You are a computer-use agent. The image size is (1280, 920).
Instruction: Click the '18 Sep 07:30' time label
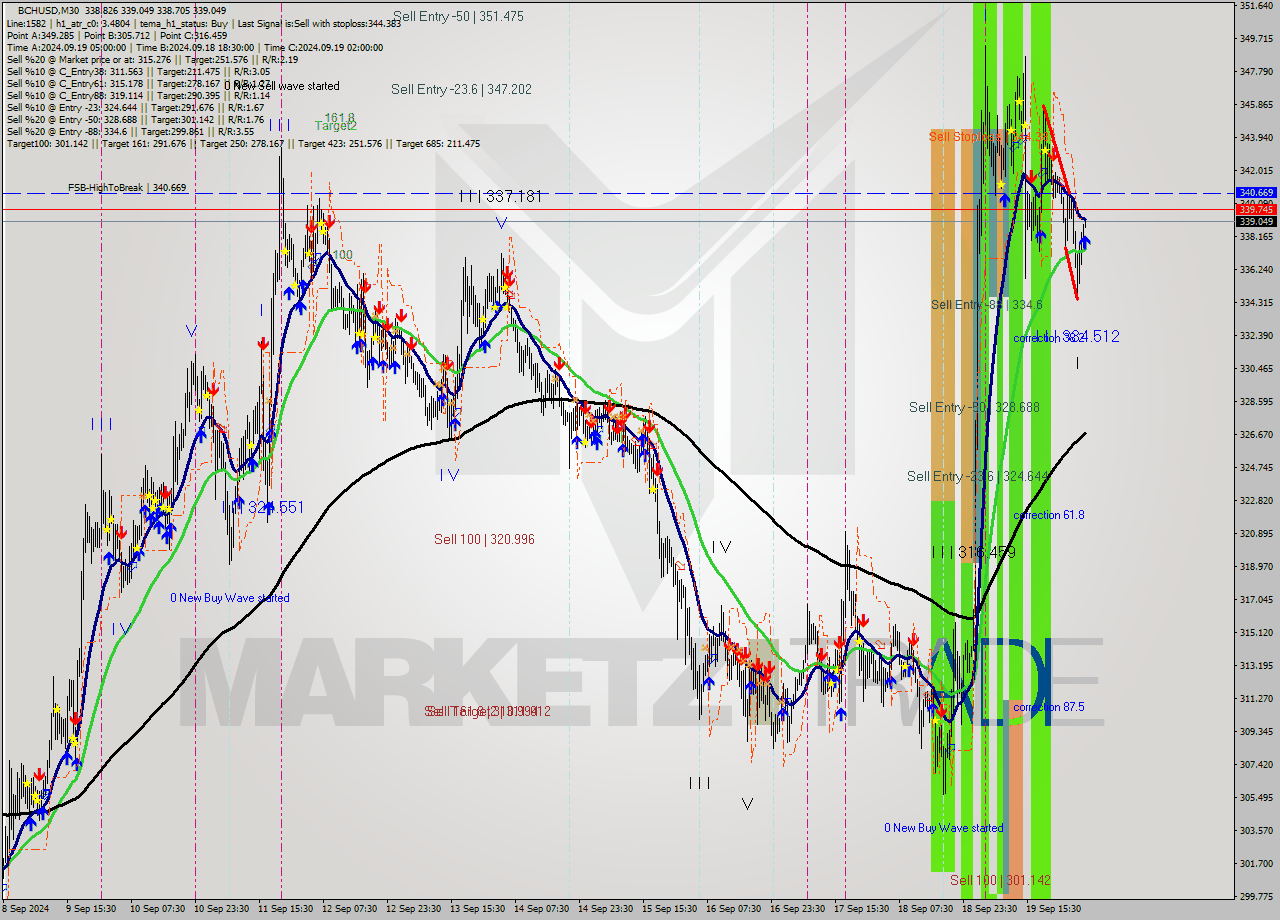coord(925,909)
